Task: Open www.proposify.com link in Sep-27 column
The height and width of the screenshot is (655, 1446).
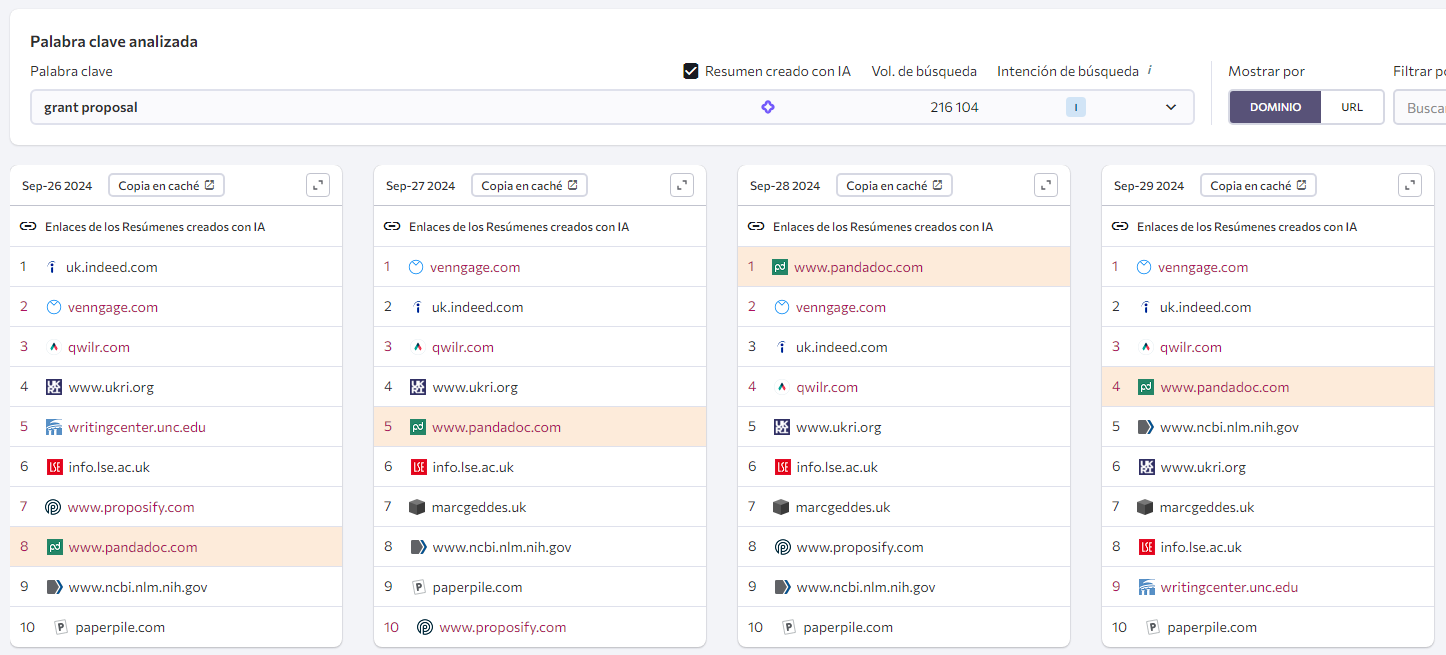Action: tap(502, 627)
